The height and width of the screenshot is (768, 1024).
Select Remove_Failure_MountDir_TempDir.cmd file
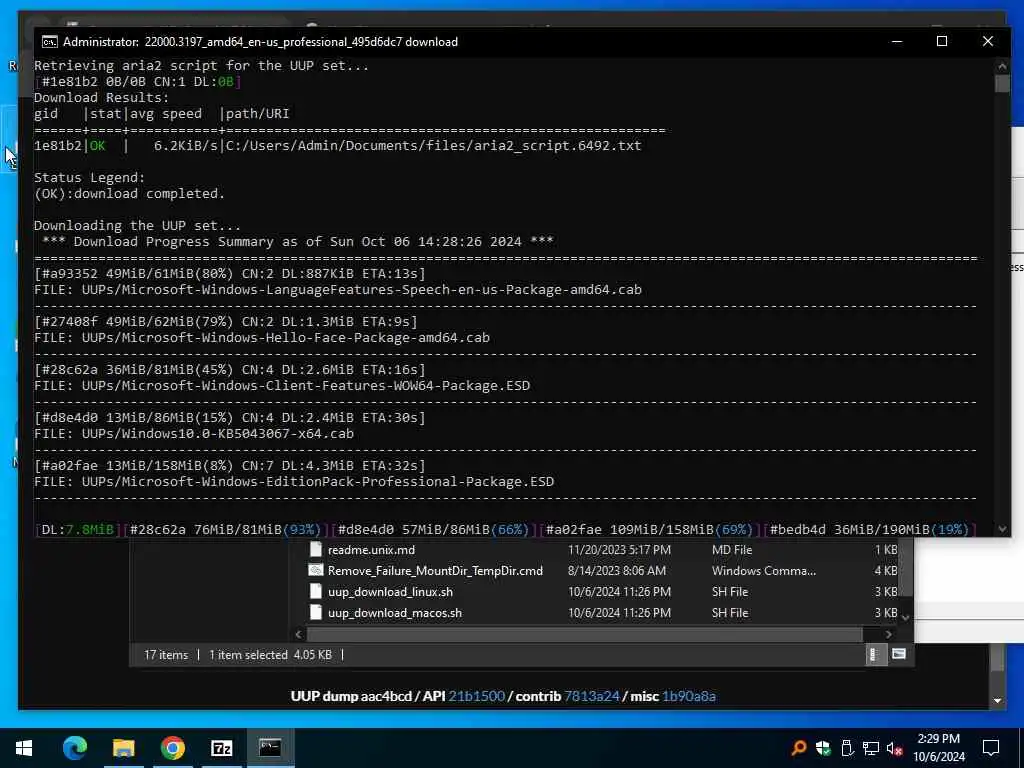click(435, 571)
